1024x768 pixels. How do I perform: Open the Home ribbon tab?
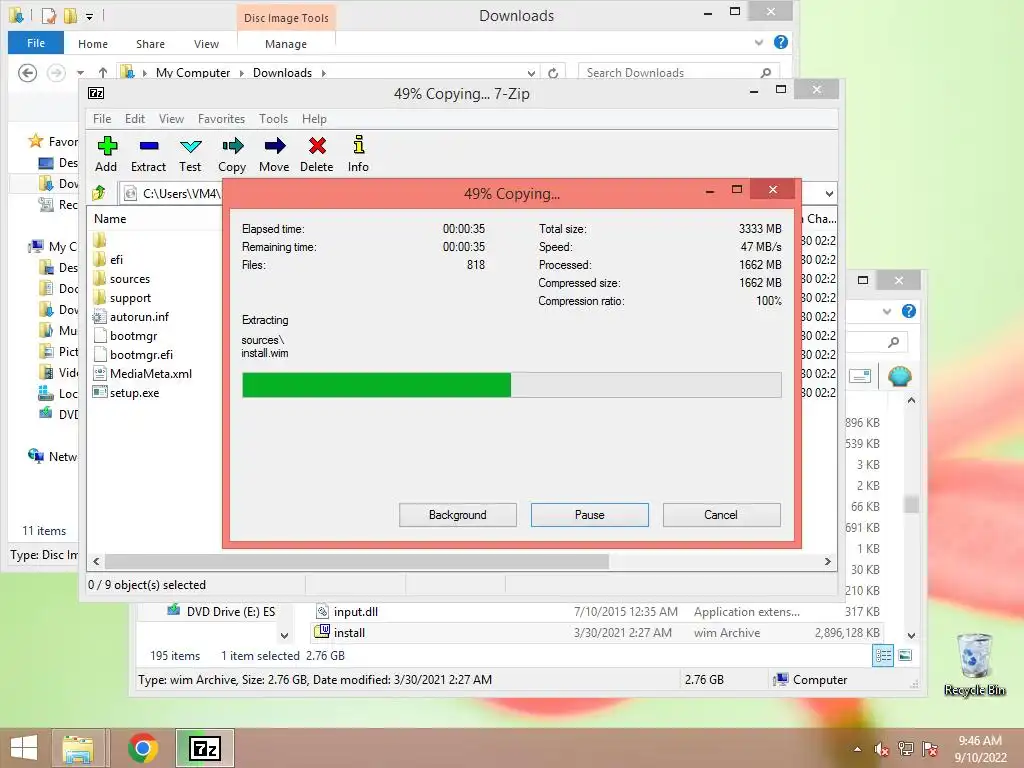click(93, 44)
